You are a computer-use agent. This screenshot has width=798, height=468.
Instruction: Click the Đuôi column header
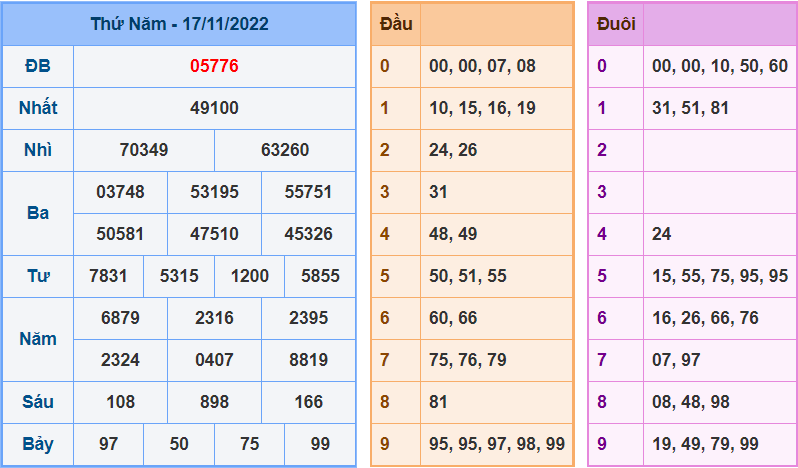616,24
